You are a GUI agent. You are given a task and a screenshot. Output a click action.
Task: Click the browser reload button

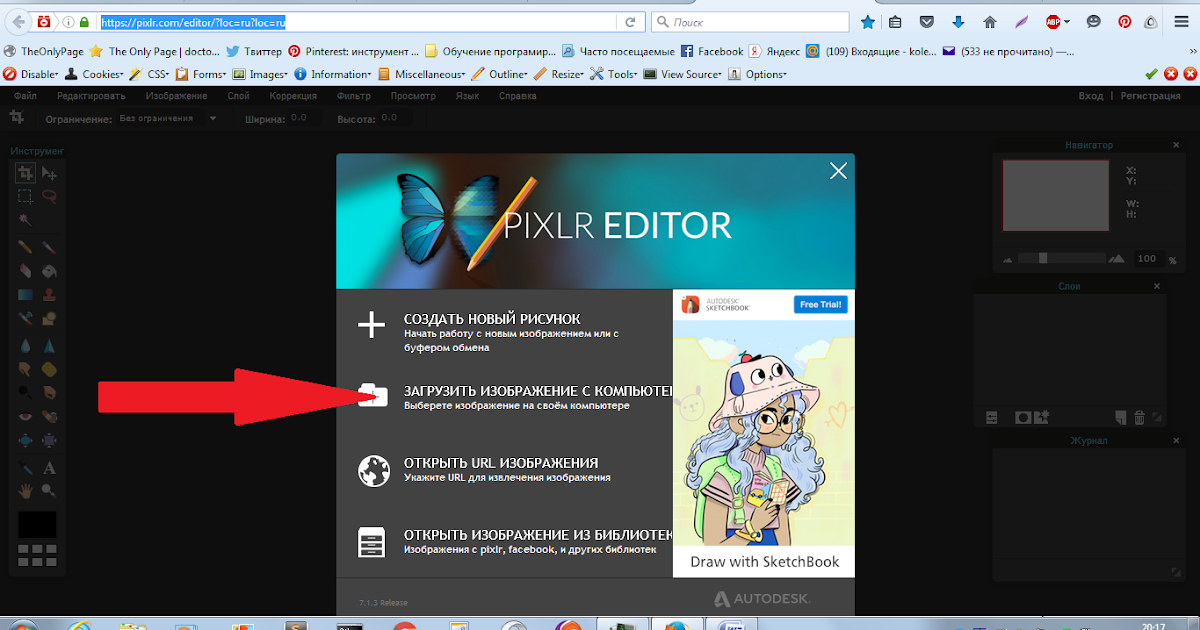(630, 21)
